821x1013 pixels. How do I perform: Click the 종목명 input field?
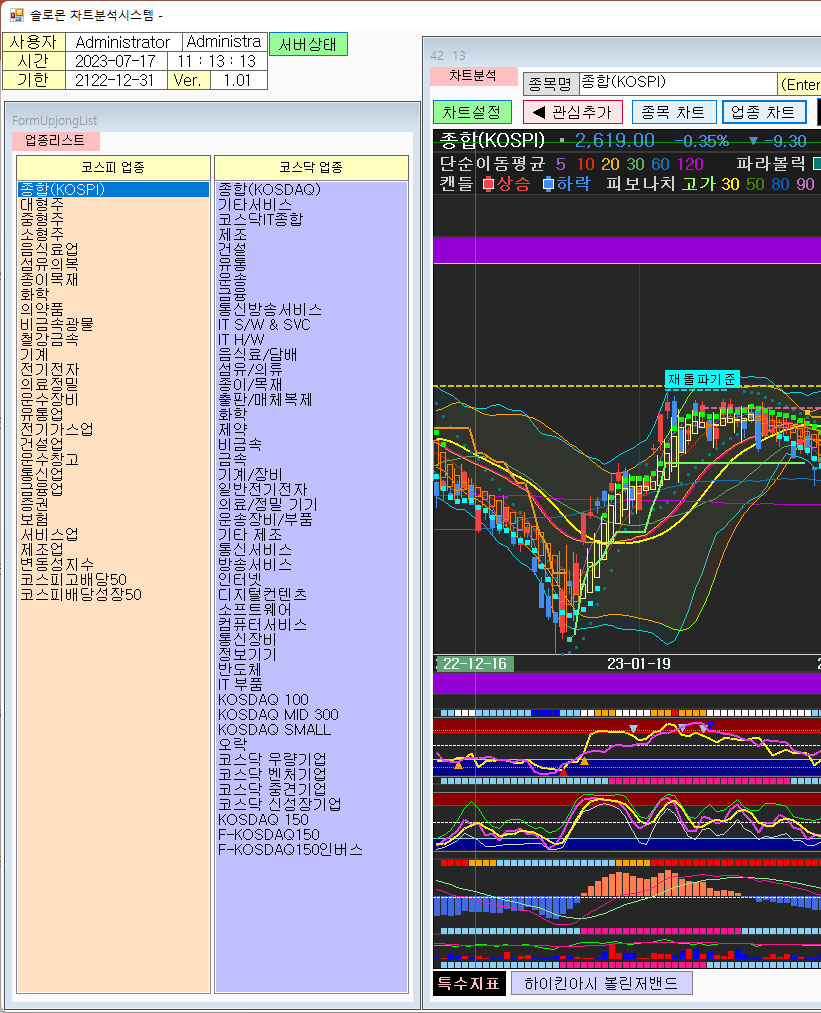coord(677,83)
